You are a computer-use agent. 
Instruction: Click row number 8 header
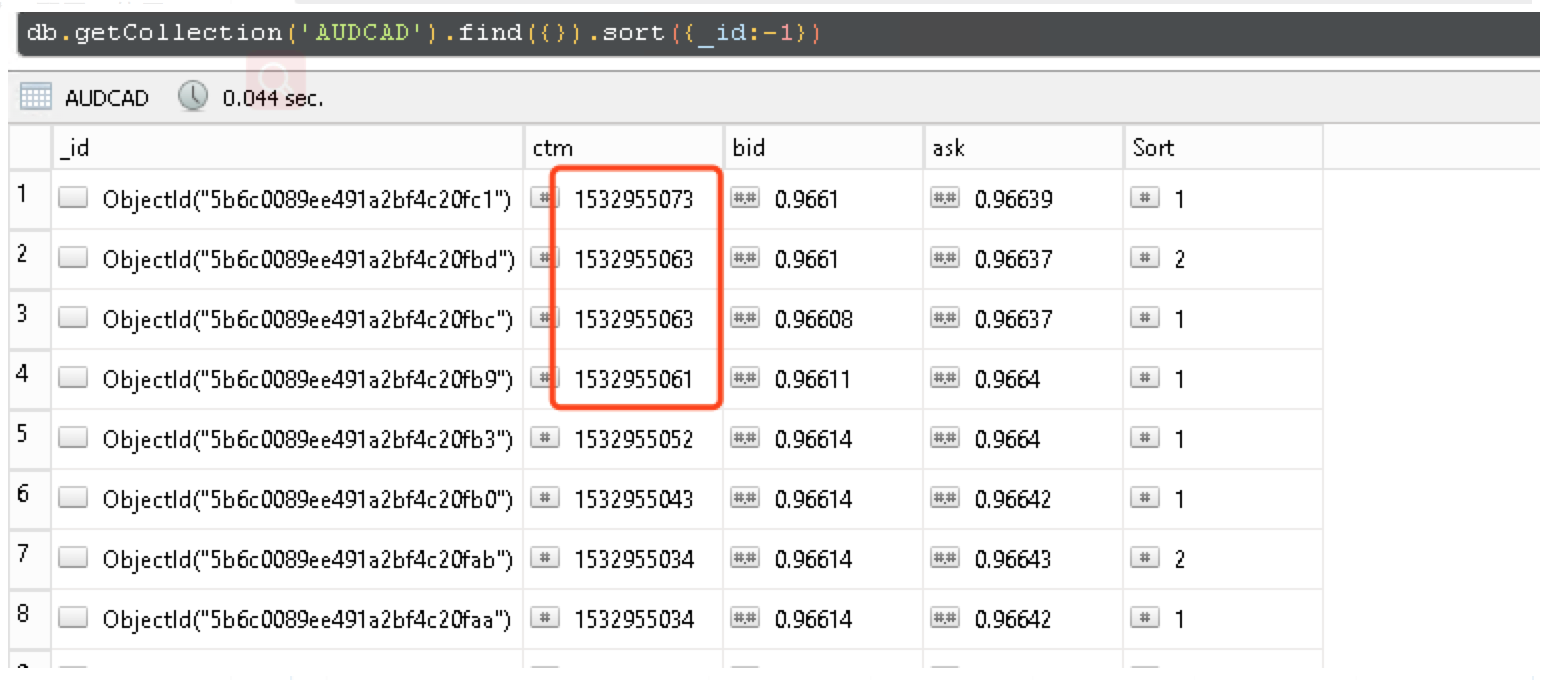coord(29,617)
